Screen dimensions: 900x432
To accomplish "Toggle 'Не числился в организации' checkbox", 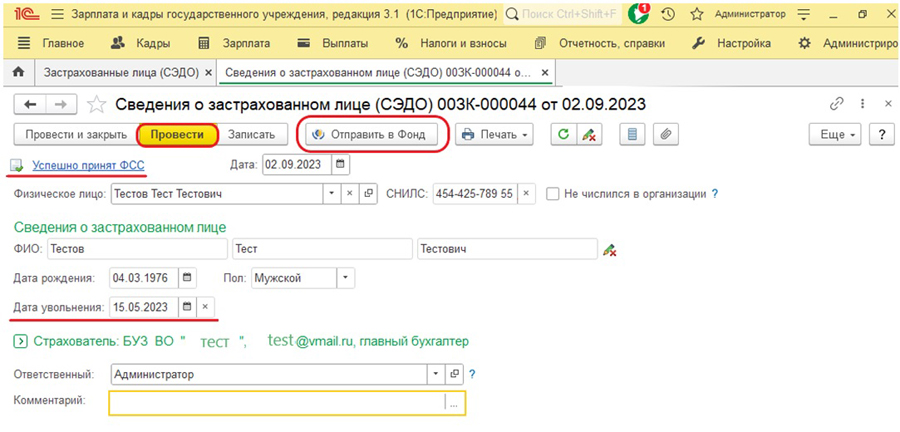I will pyautogui.click(x=553, y=194).
